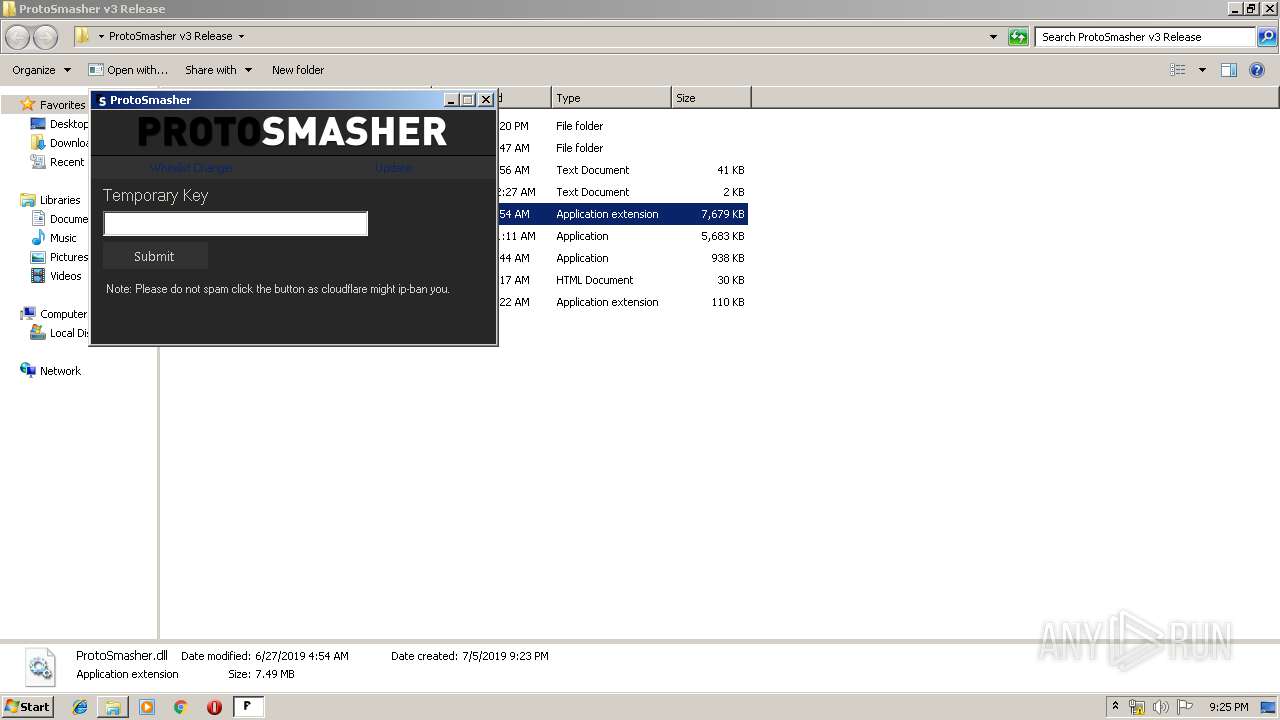Select the 5,683 KB Application row

(622, 236)
